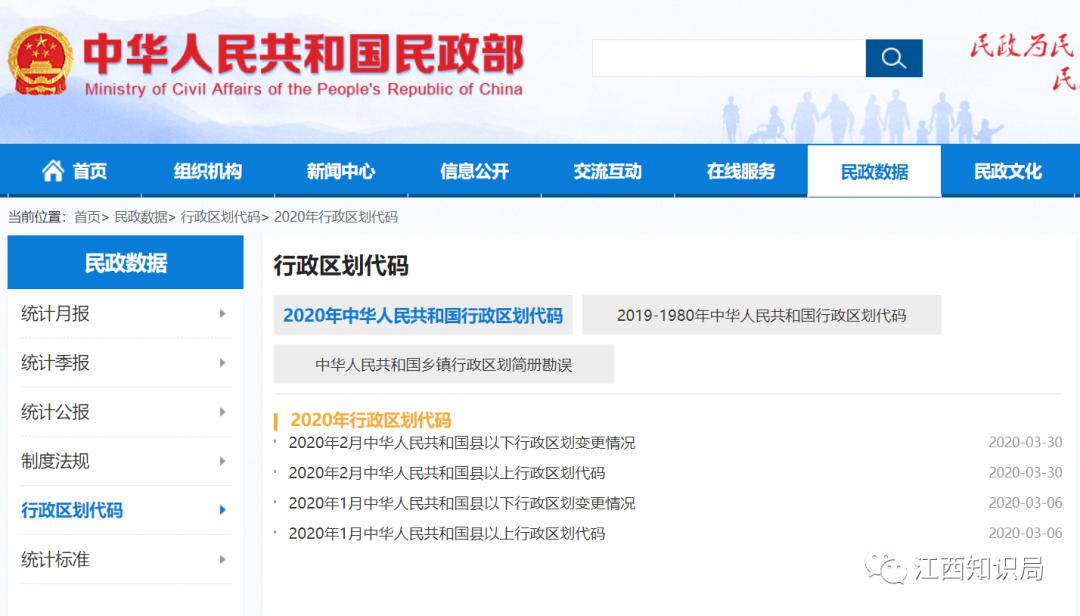This screenshot has height=616, width=1080.
Task: Select the 乡镇行政区划简册勘误 tab
Action: point(444,365)
